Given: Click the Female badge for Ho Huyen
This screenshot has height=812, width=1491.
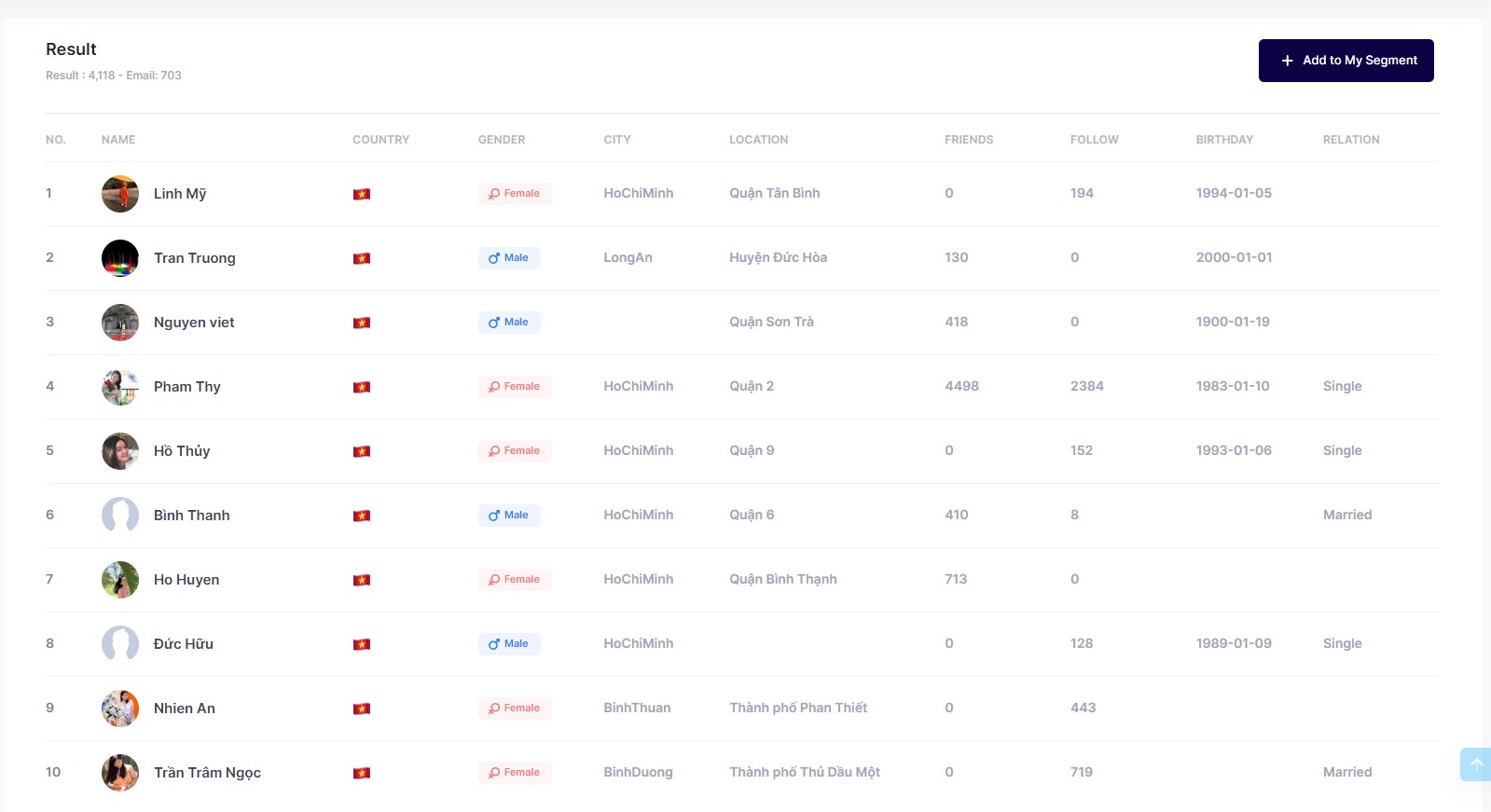Looking at the screenshot, I should pos(515,580).
